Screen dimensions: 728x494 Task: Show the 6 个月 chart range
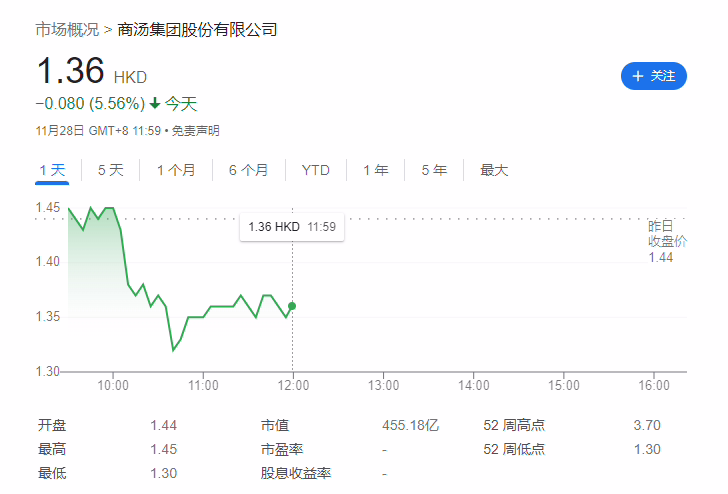point(249,170)
